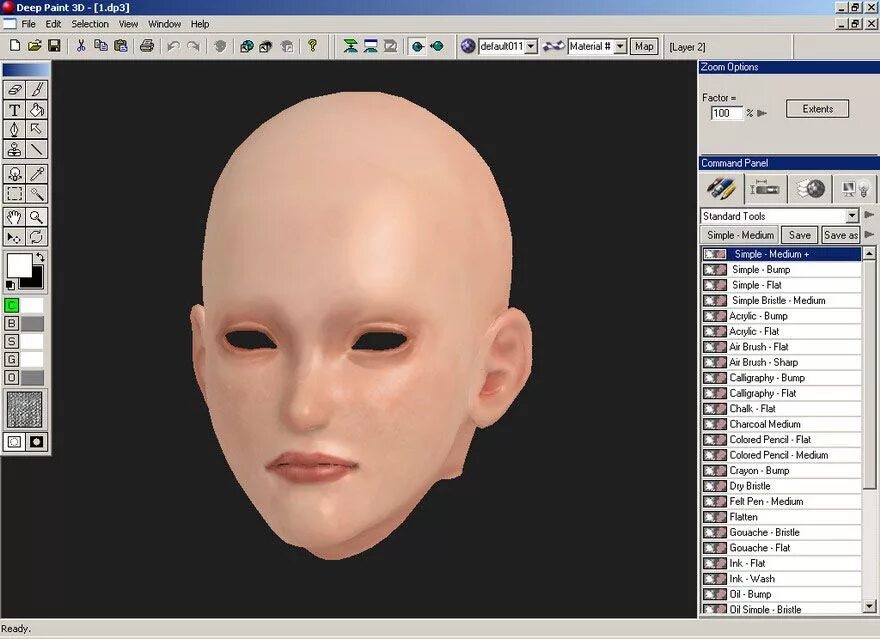Toggle the S shine channel button
The width and height of the screenshot is (880, 639).
pos(11,341)
